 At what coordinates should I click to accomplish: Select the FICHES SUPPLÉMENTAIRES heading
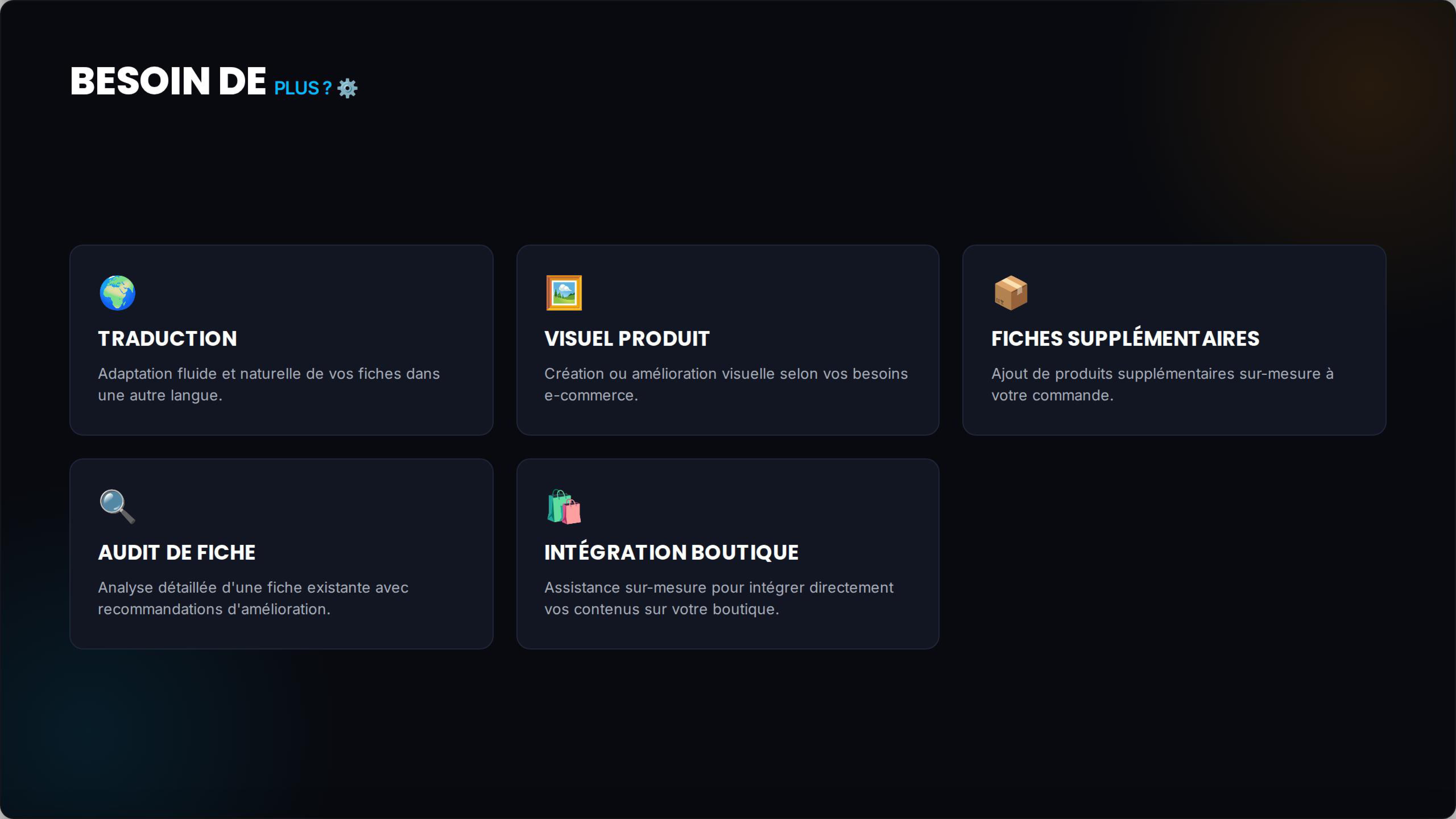click(x=1125, y=337)
